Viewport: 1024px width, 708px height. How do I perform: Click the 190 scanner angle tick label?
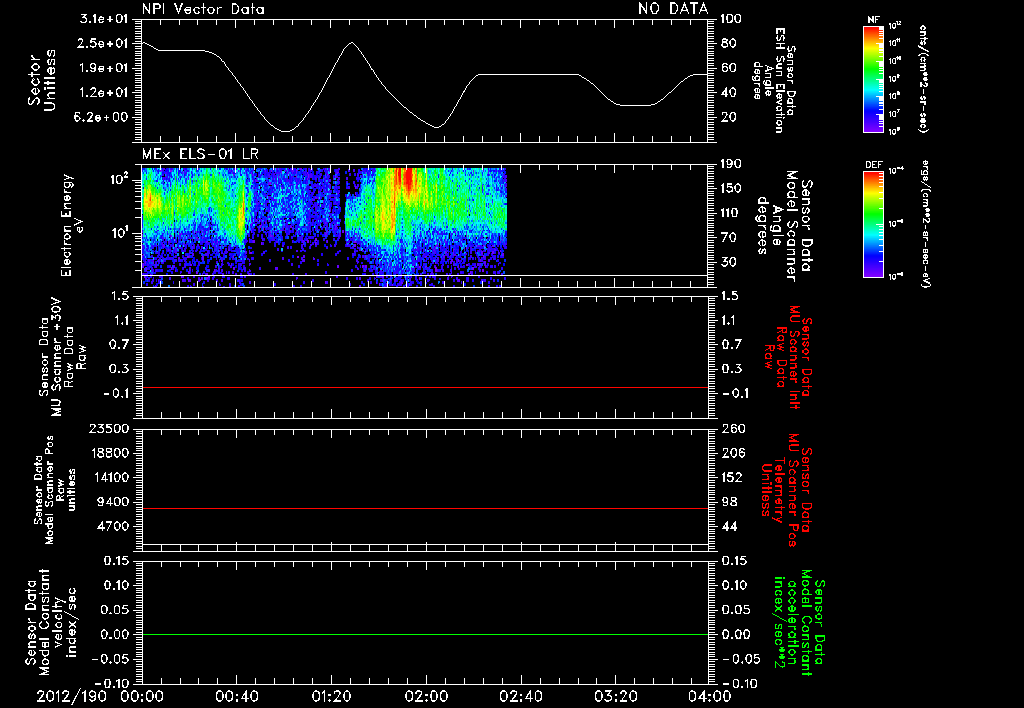pyautogui.click(x=731, y=164)
